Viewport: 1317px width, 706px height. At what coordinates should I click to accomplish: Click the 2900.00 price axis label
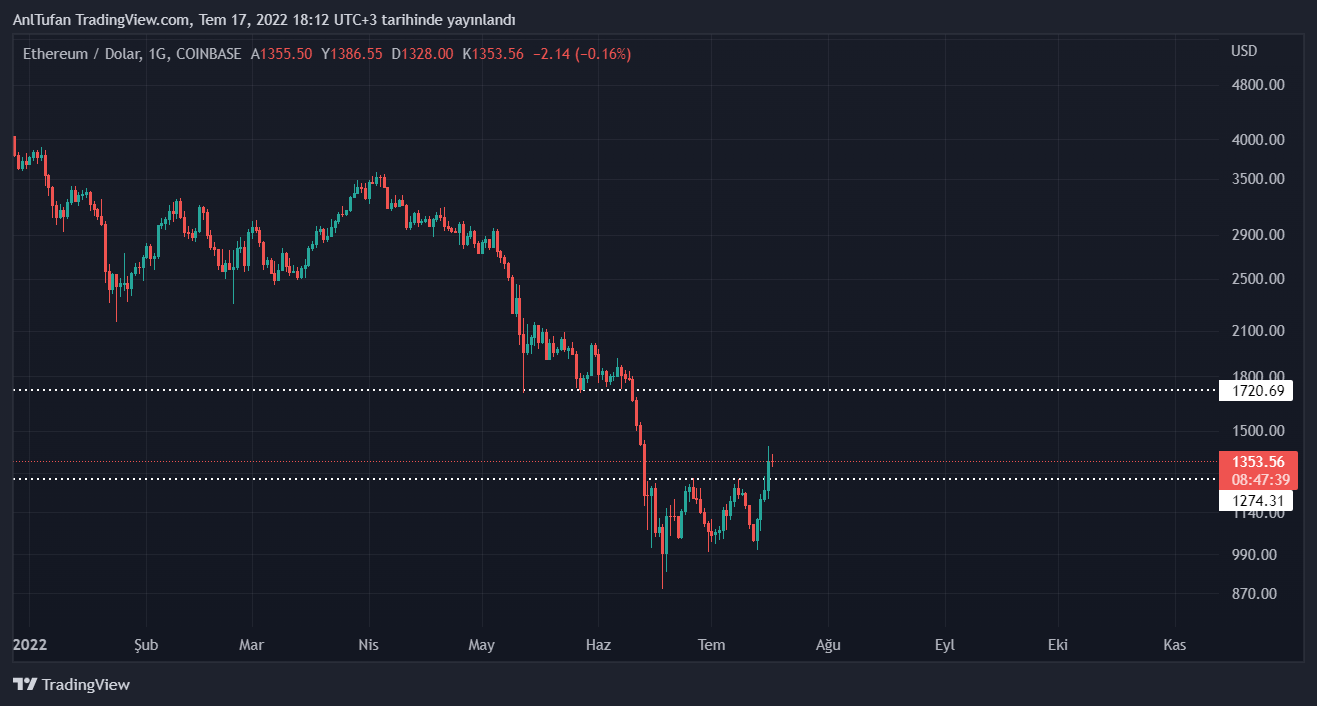click(1258, 235)
